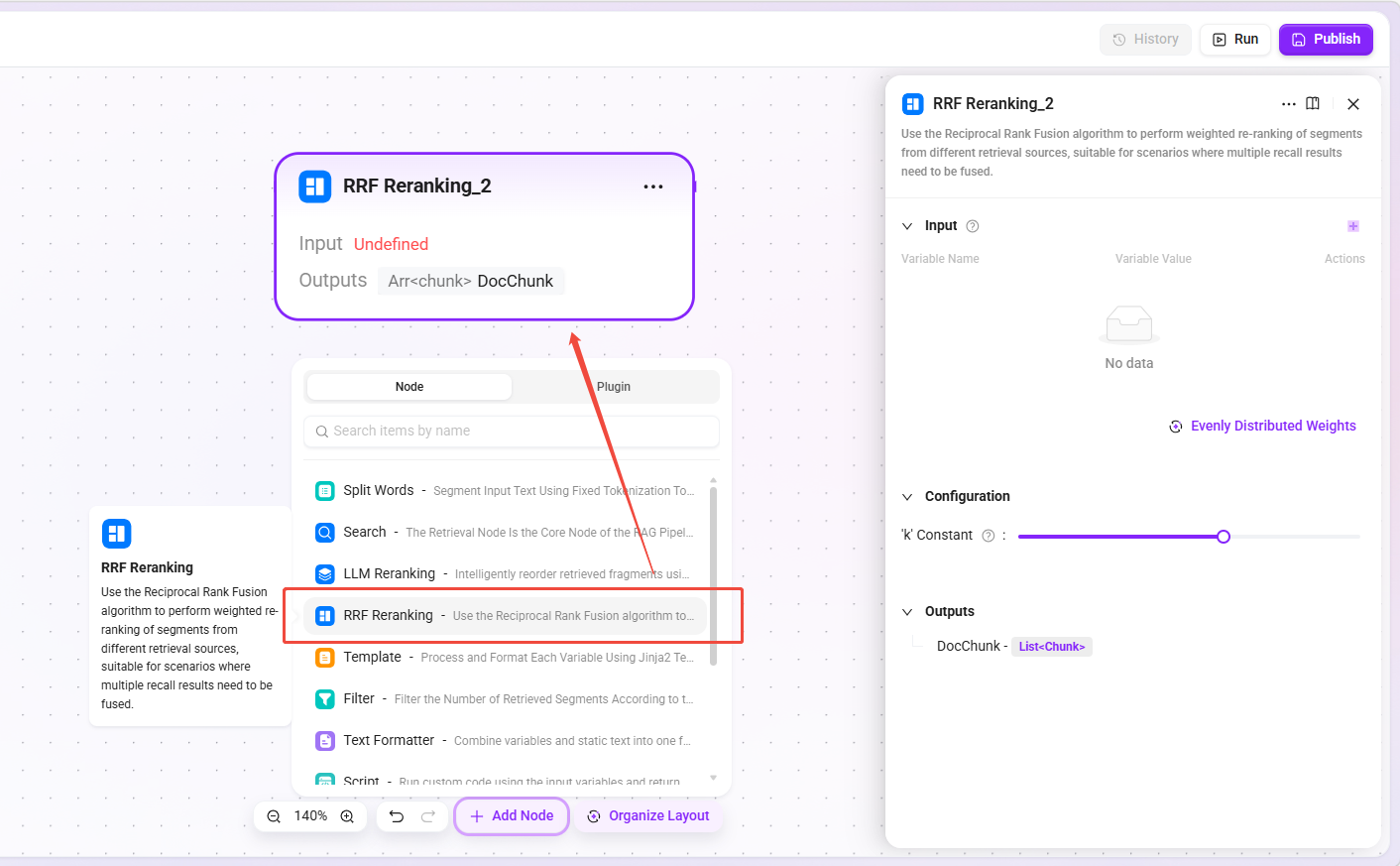Click the Split Words node icon
The image size is (1400, 866).
coord(325,491)
